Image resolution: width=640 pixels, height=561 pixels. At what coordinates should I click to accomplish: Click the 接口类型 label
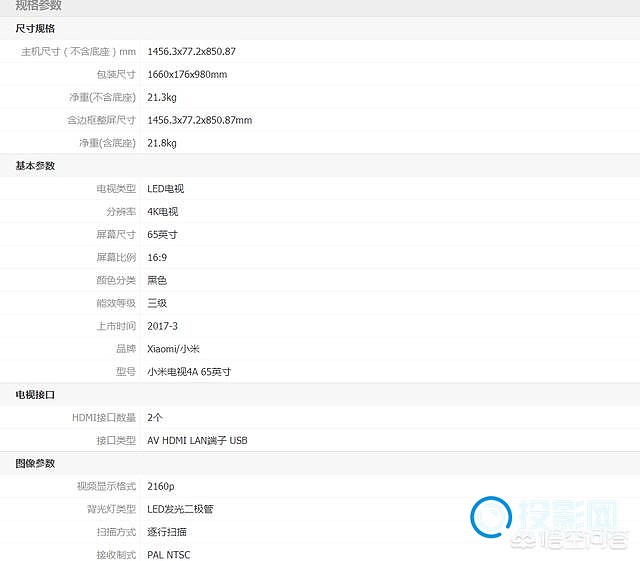[116, 440]
